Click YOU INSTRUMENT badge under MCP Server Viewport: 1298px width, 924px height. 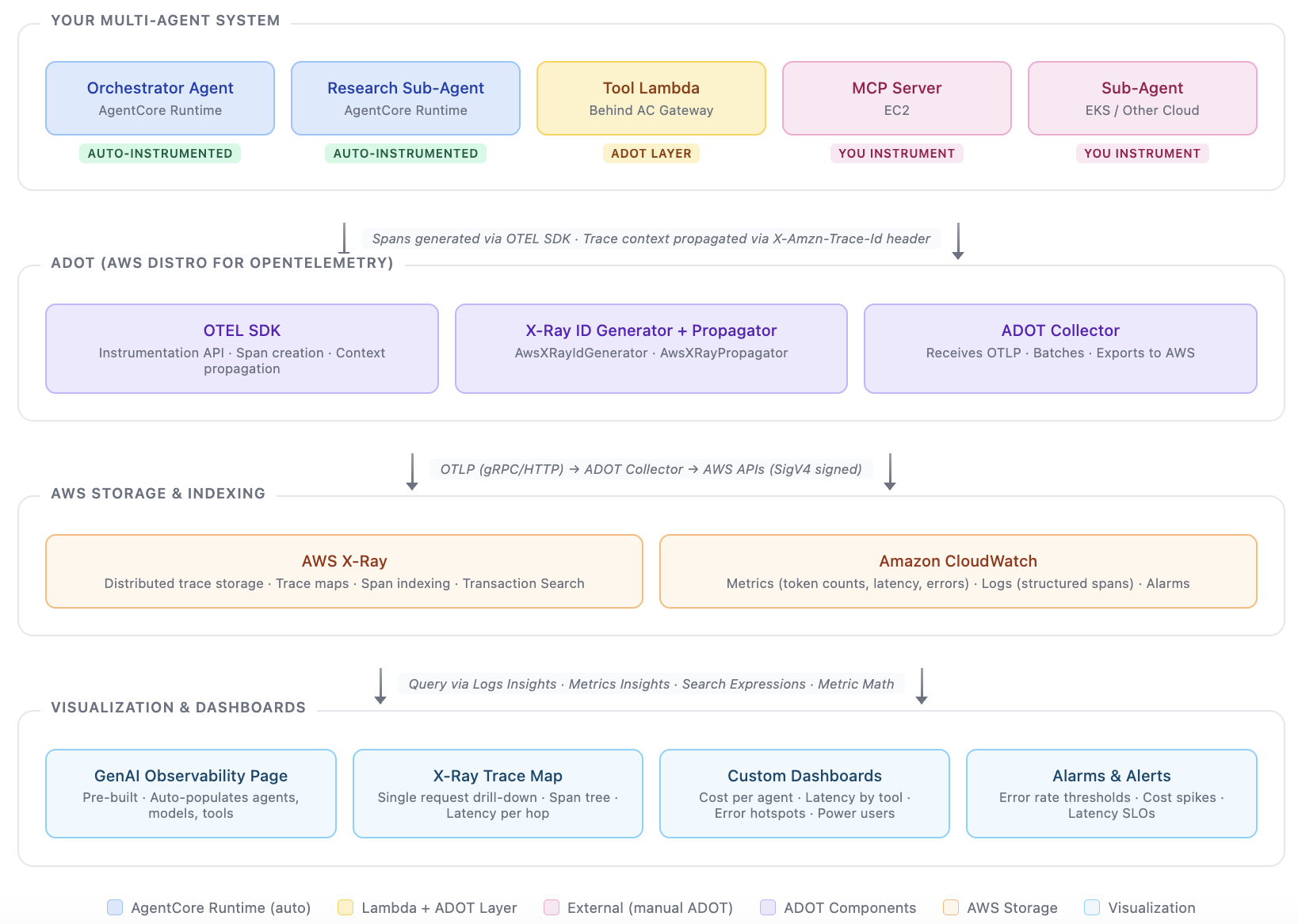tap(897, 153)
